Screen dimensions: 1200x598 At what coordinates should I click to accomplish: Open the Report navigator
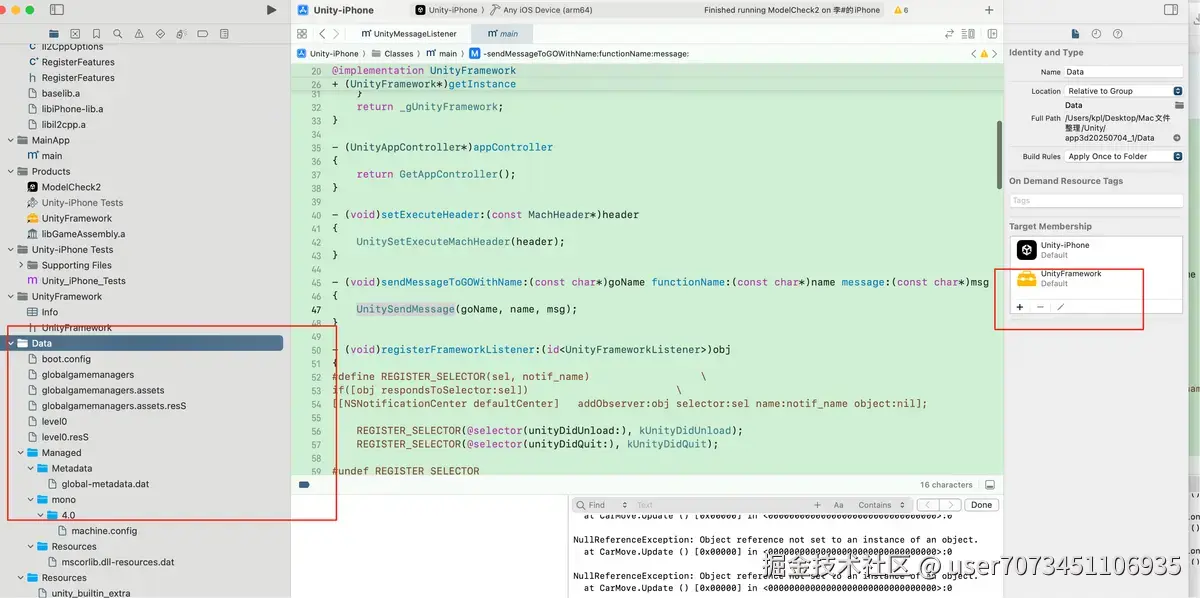[x=225, y=34]
